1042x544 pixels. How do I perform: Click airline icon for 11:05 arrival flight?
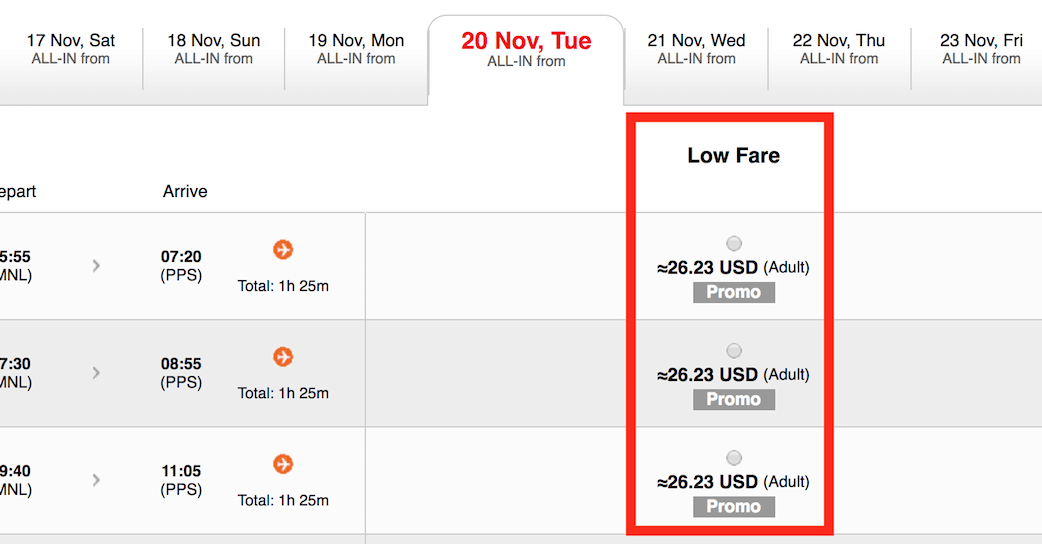[283, 463]
